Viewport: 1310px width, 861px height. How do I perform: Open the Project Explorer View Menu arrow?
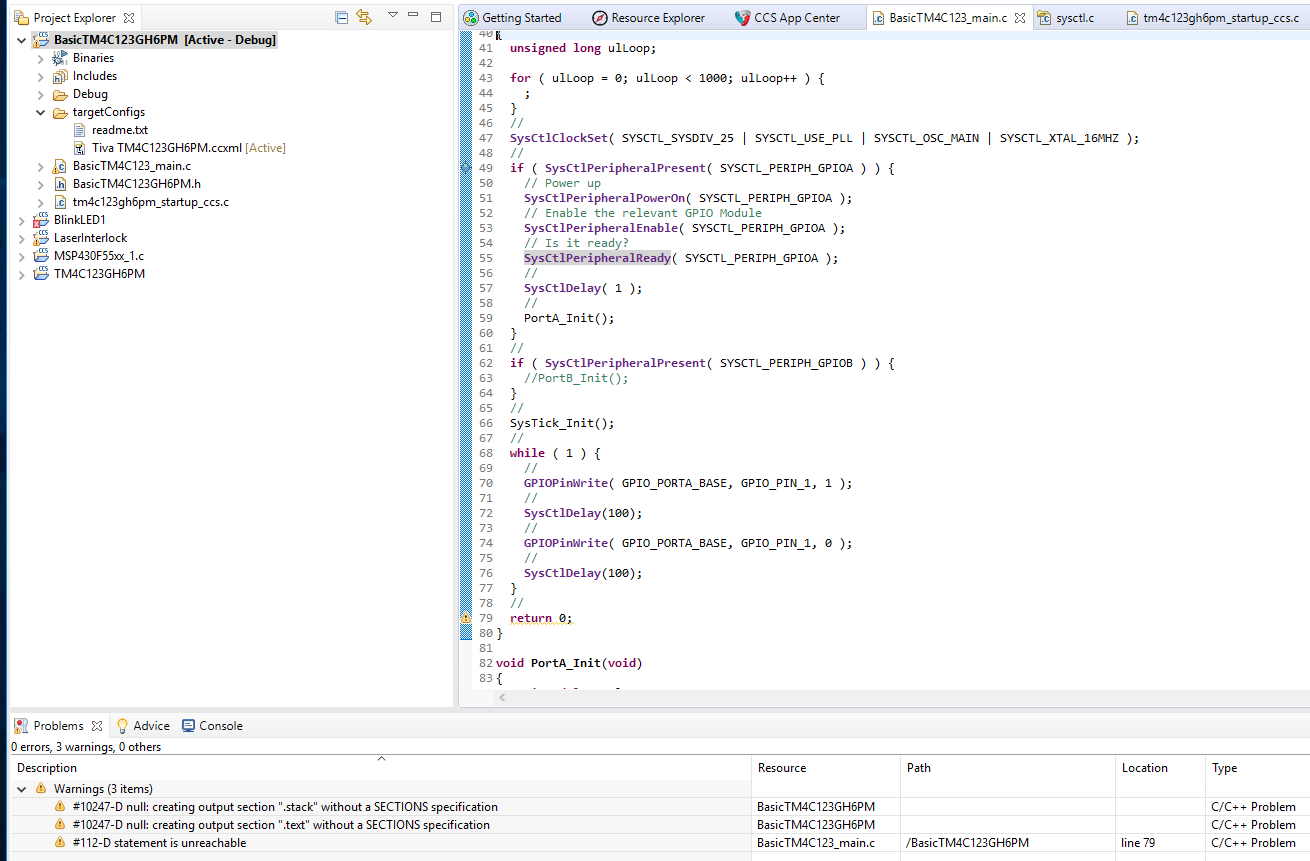(x=392, y=16)
